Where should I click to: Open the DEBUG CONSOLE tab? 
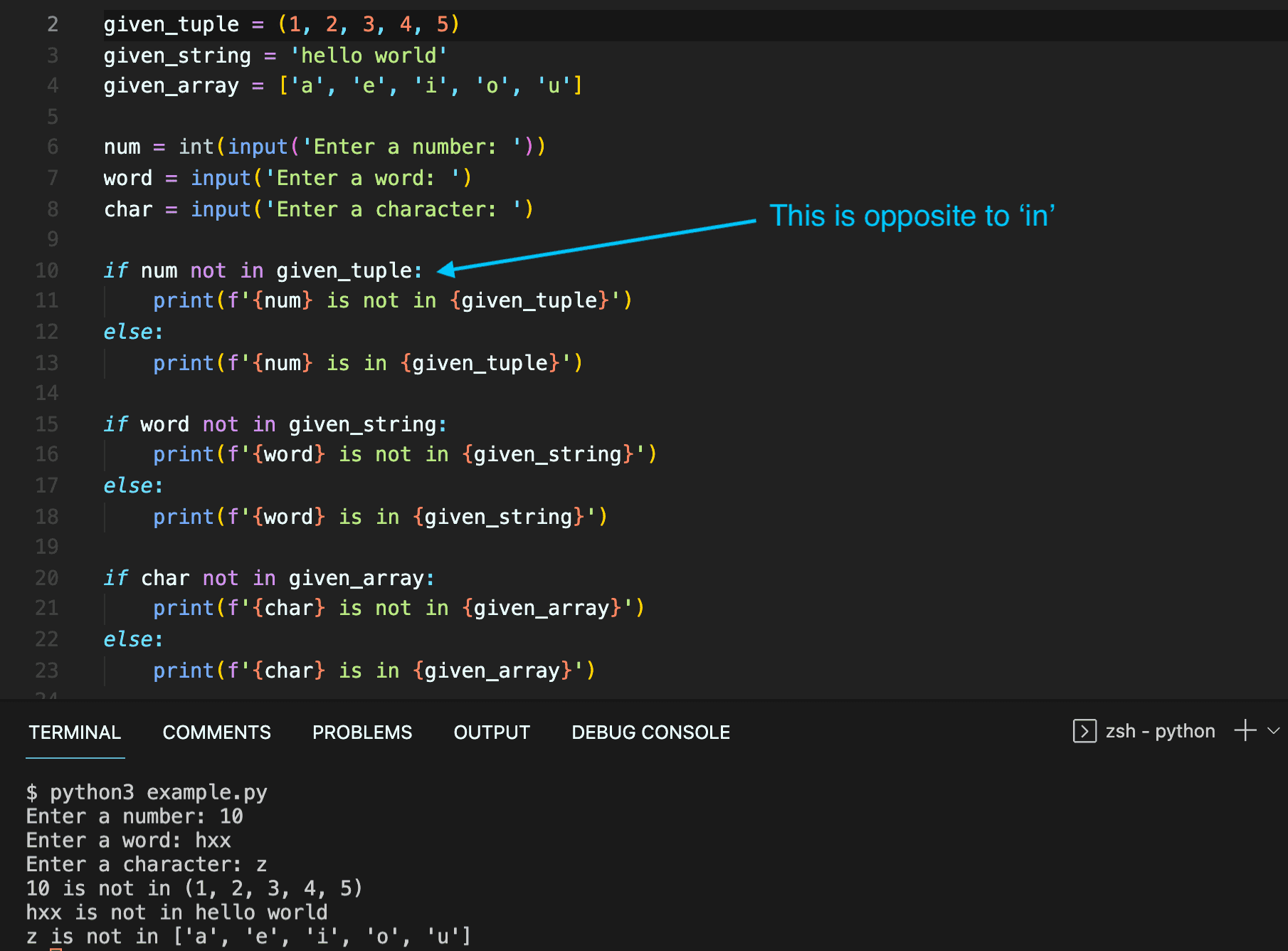pyautogui.click(x=650, y=732)
